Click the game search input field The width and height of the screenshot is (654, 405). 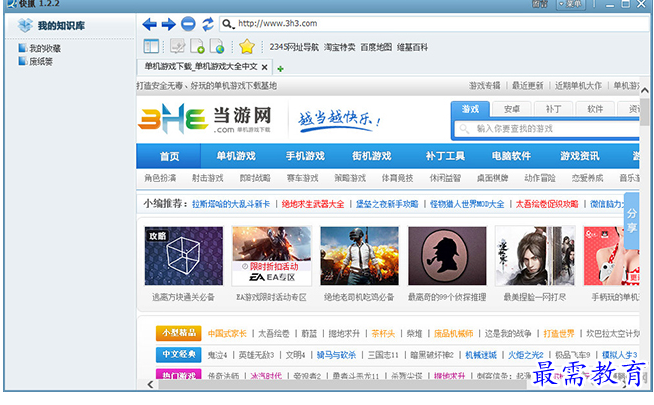[547, 129]
